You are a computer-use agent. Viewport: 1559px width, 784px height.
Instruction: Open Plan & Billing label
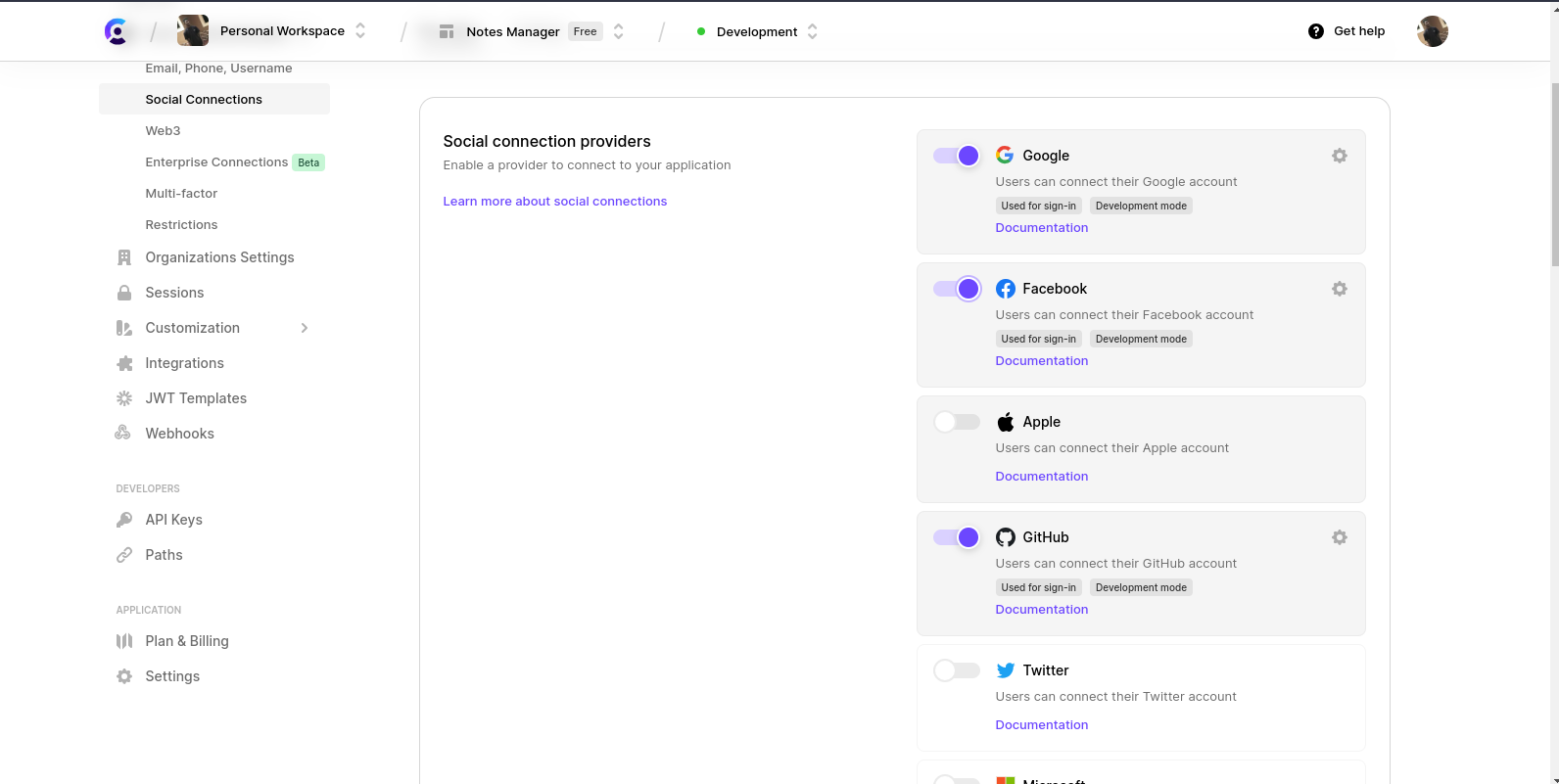187,641
